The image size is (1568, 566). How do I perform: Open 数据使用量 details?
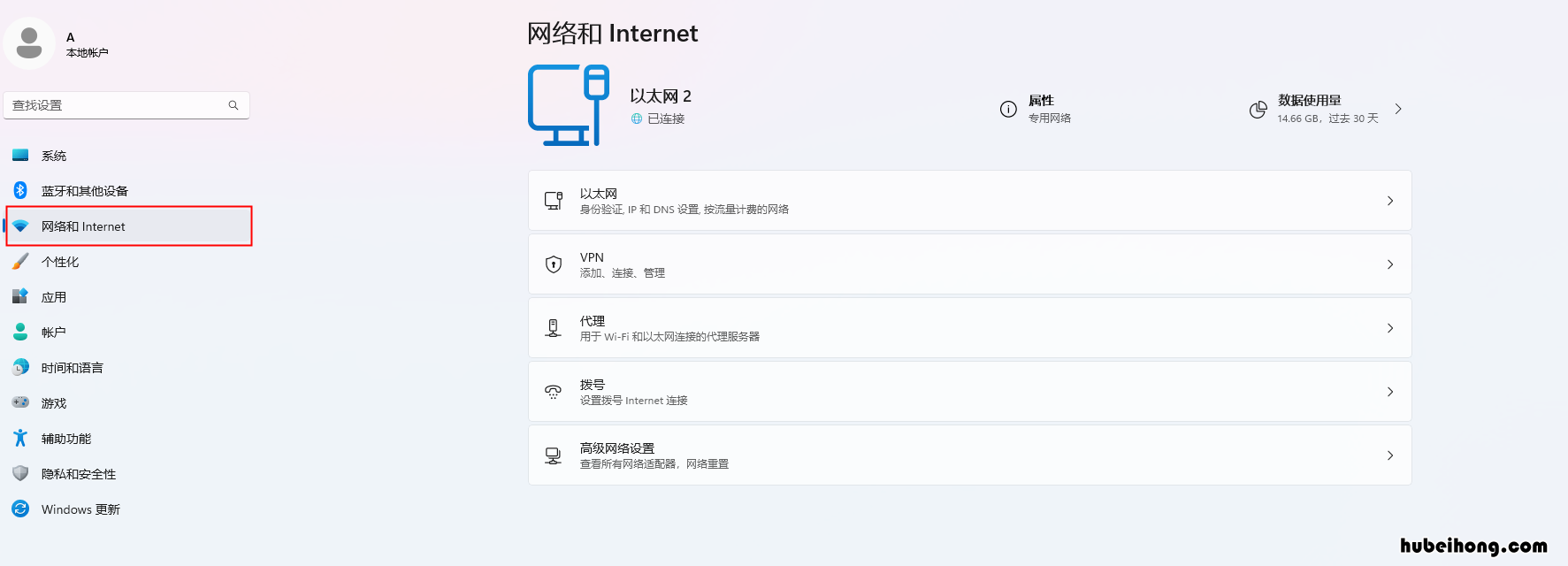tap(1327, 109)
